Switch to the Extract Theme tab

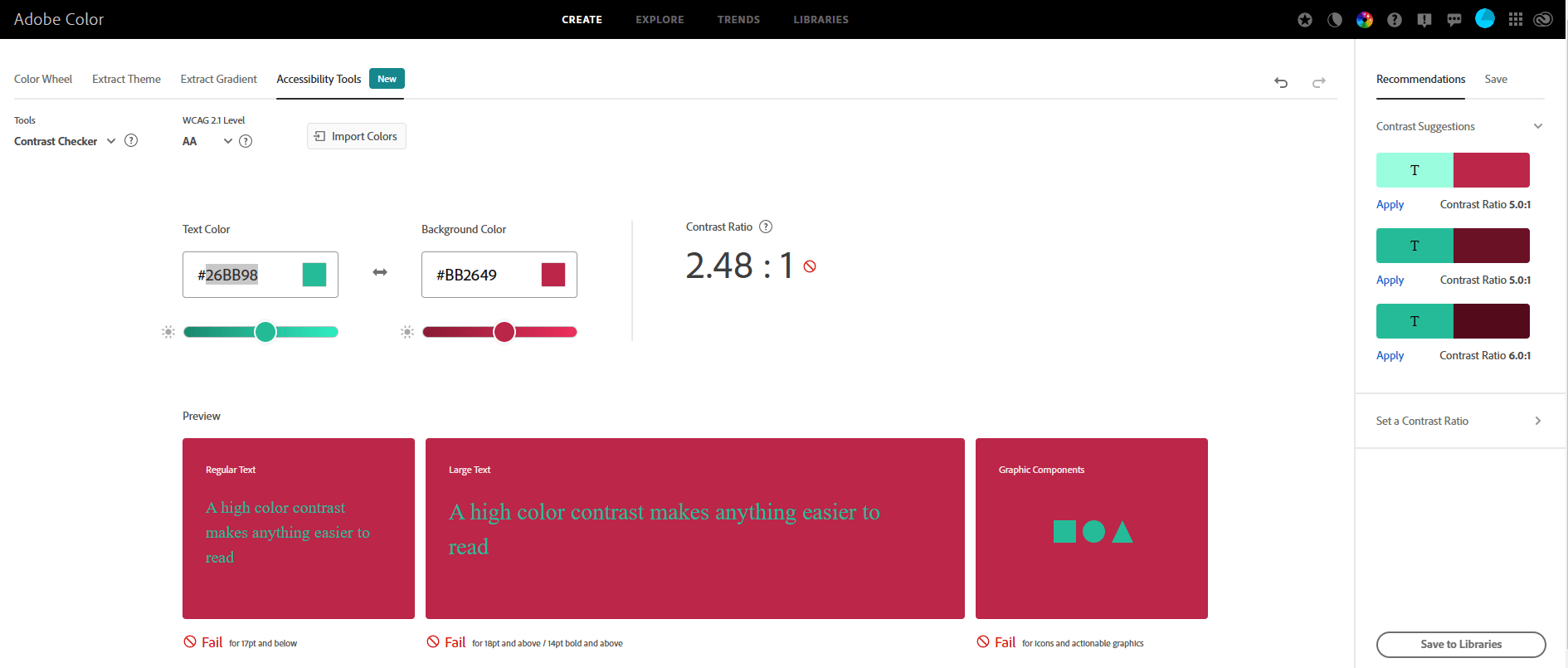pos(126,79)
